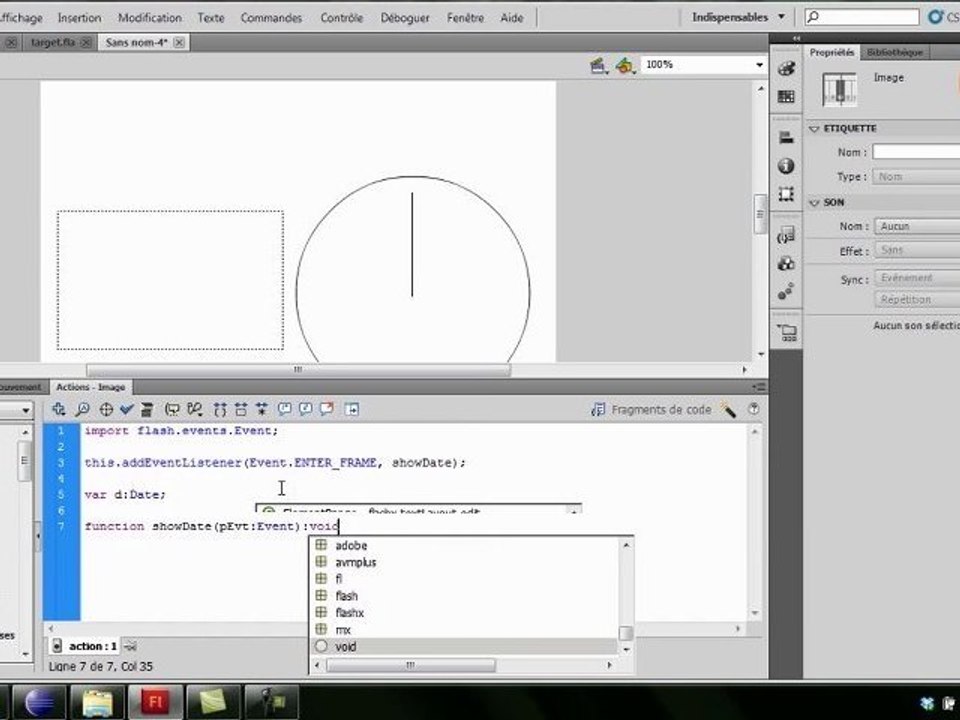Click the label Nom input field
This screenshot has width=960, height=720.
pyautogui.click(x=916, y=152)
